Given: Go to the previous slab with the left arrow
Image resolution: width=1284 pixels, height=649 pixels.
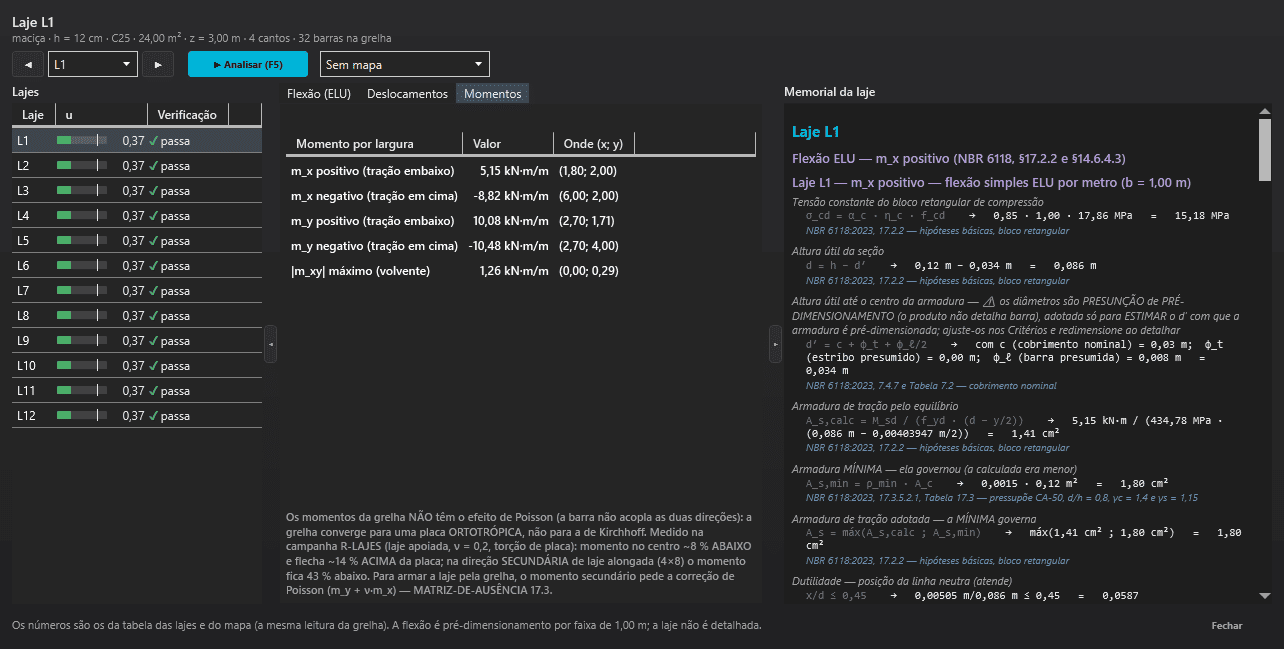Looking at the screenshot, I should (x=27, y=64).
